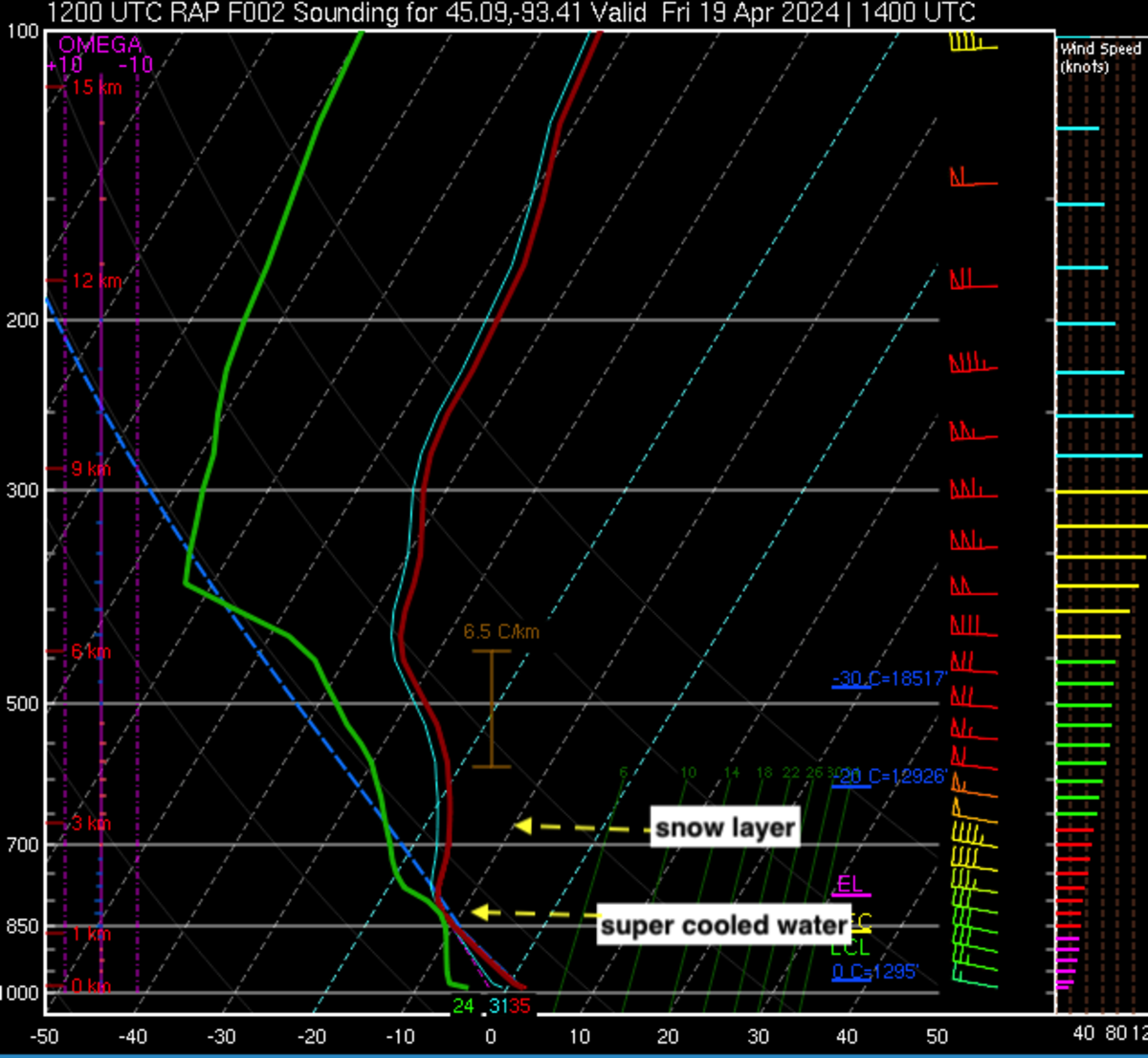Select the sounding title bar text
Viewport: 1148px width, 1058px height.
point(507,13)
